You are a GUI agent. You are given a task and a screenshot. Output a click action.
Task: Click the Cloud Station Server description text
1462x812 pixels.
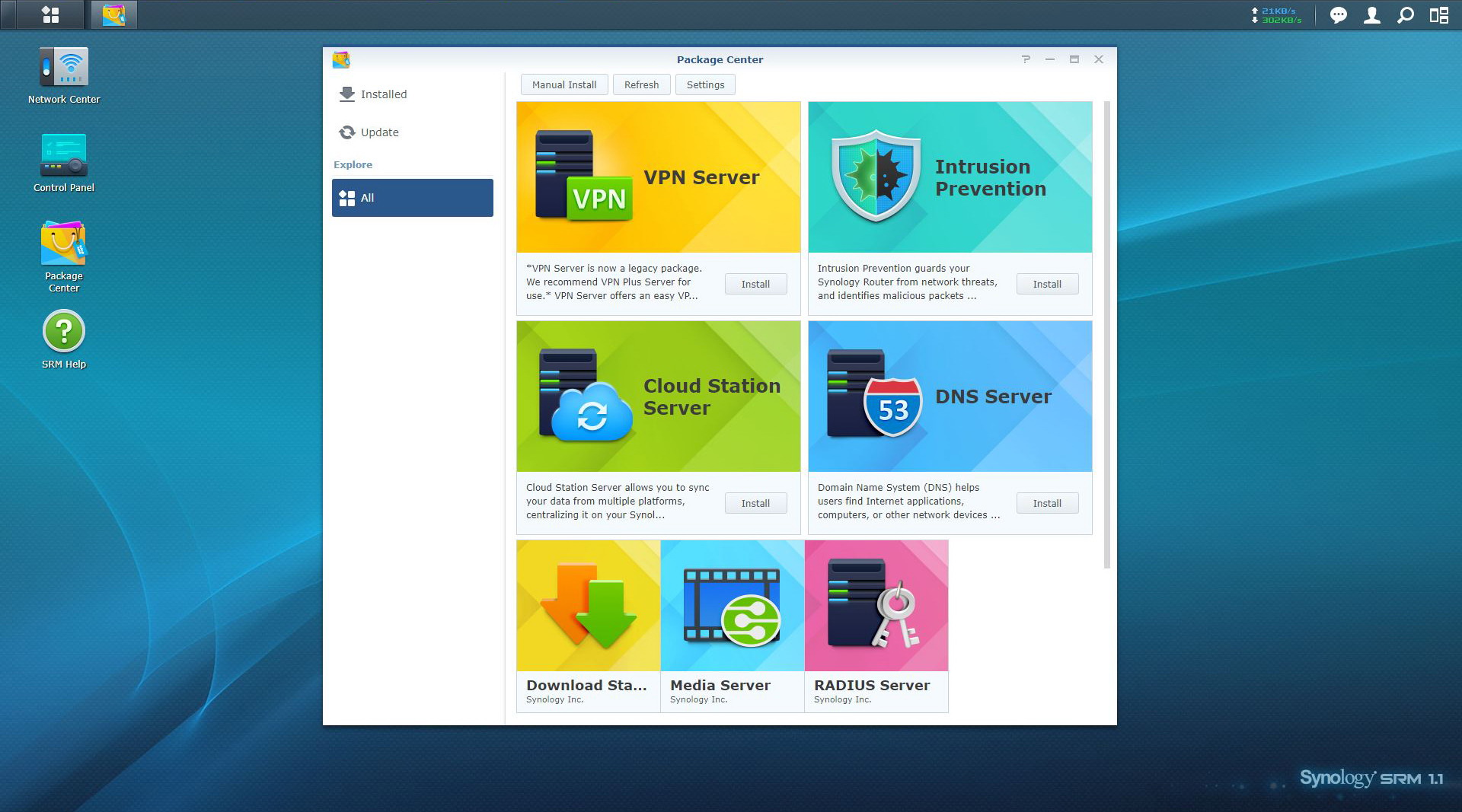pyautogui.click(x=618, y=501)
